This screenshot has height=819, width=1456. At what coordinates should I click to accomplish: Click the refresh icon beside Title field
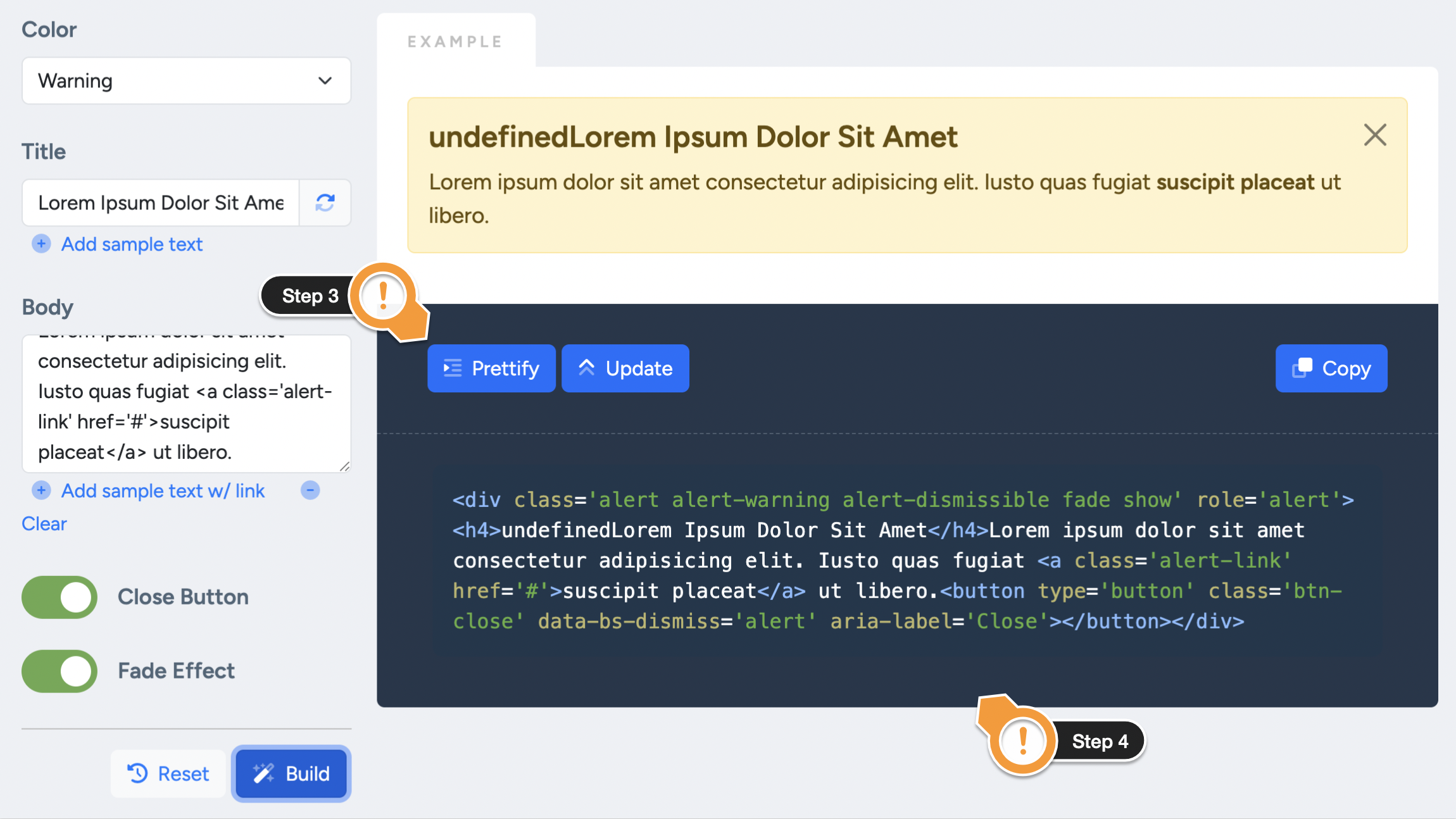point(325,203)
